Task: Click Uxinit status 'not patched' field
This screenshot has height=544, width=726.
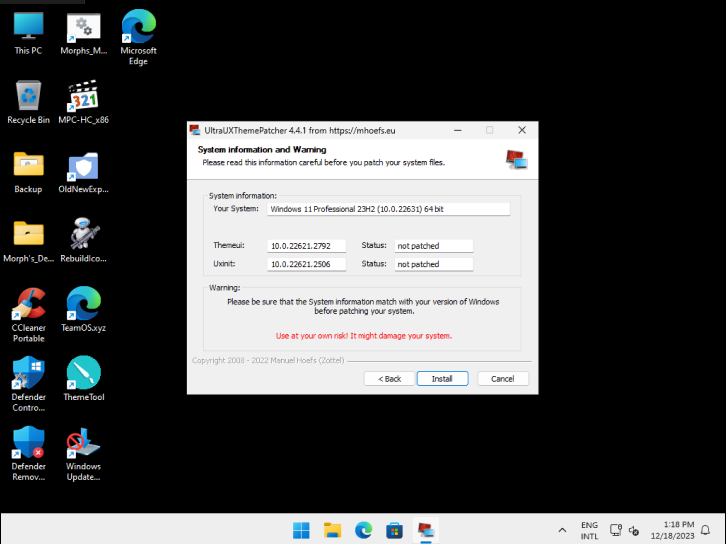Action: pyautogui.click(x=433, y=264)
